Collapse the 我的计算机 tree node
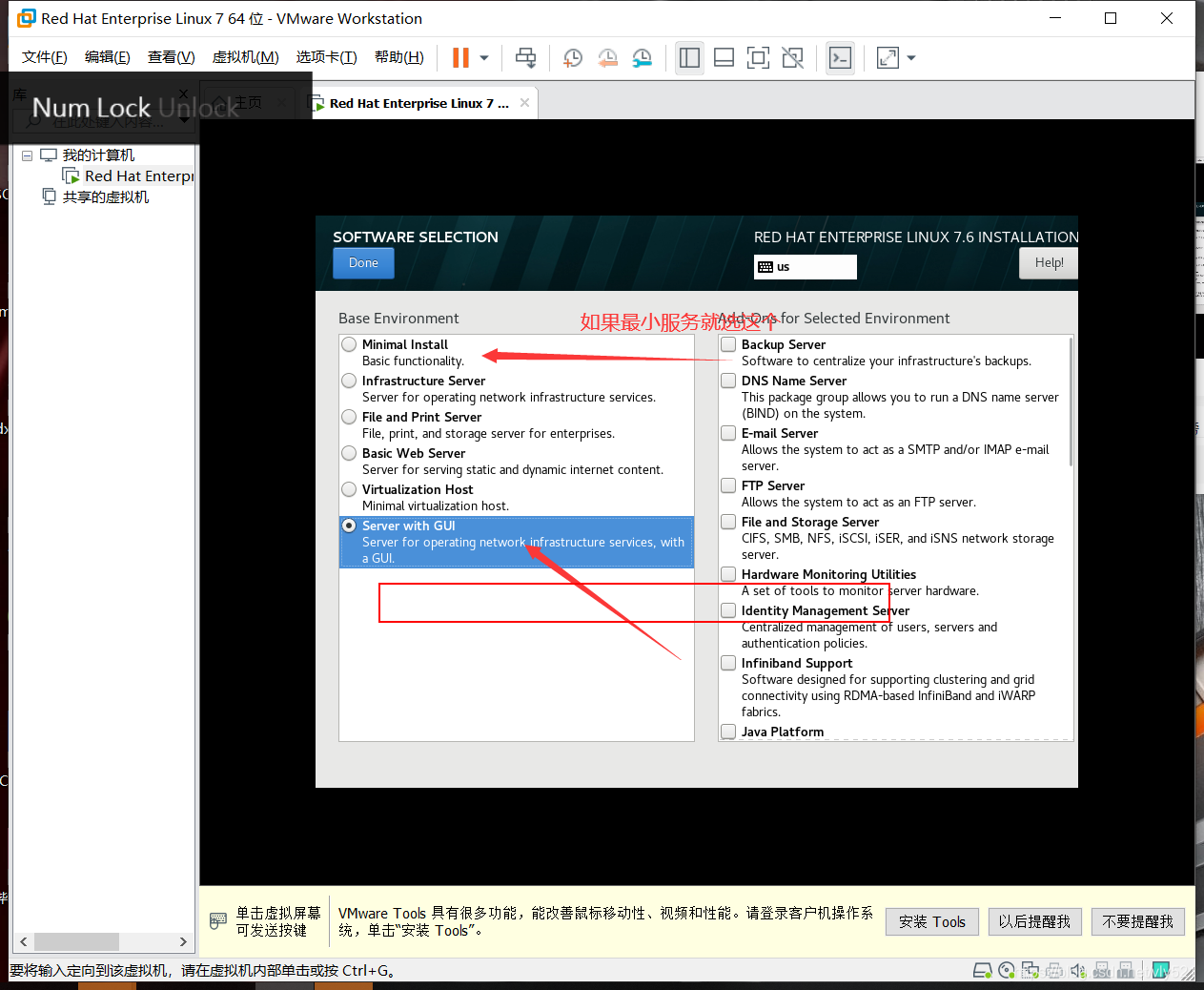 27,155
